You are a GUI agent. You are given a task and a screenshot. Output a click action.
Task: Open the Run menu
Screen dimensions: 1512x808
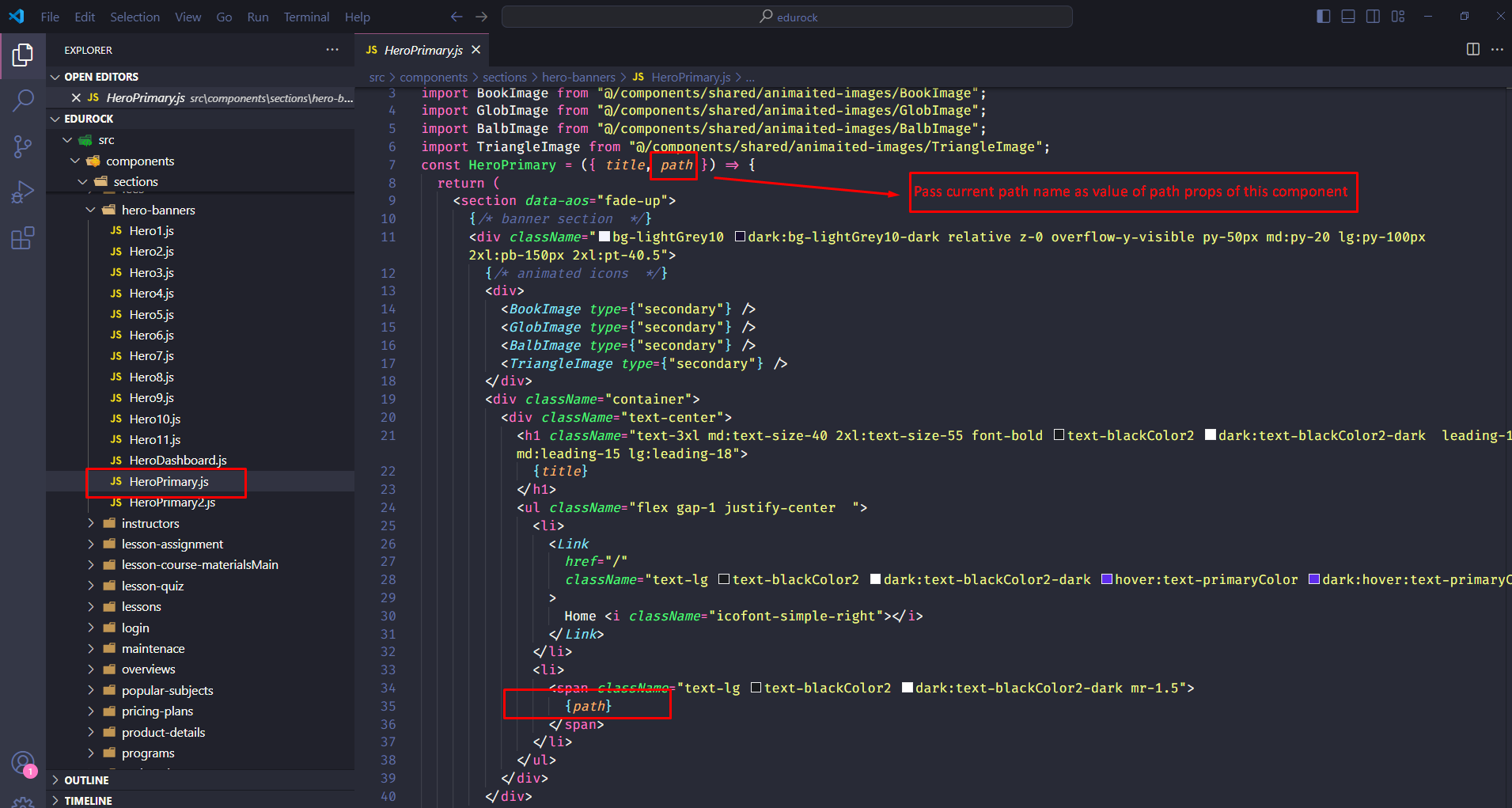[258, 17]
